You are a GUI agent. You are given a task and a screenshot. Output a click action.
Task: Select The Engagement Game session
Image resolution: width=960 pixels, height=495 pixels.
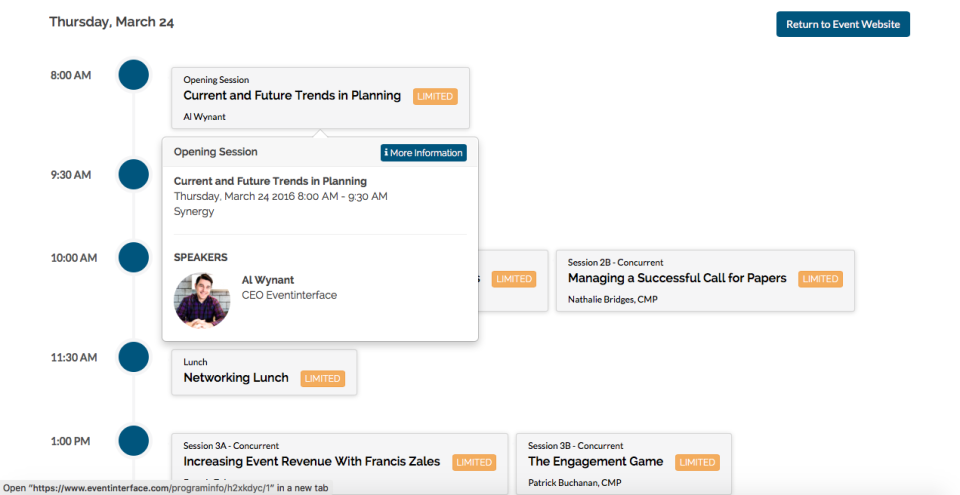coord(624,464)
